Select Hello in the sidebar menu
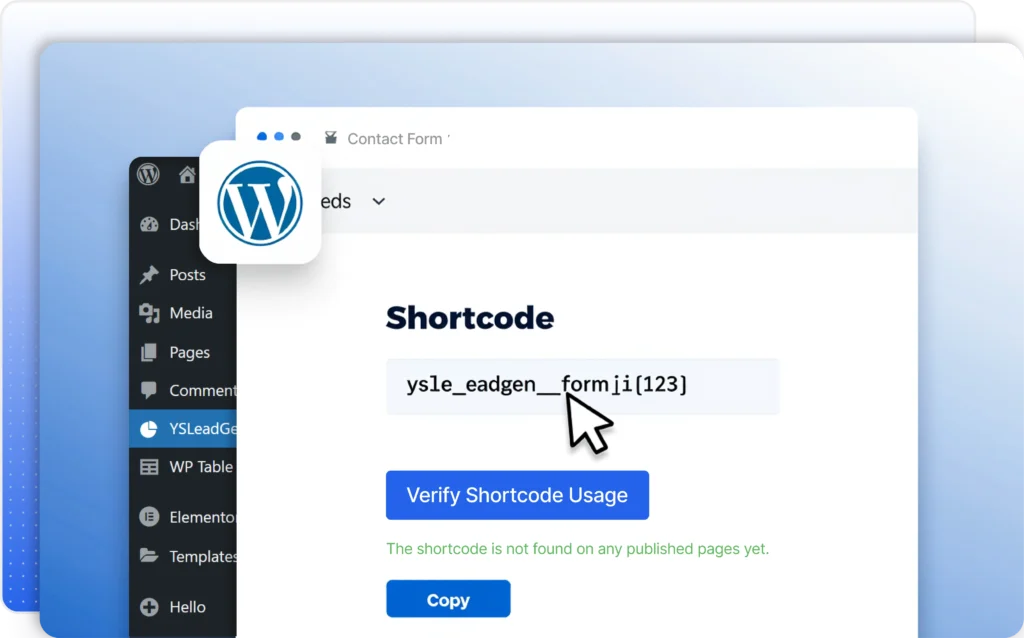Screen dimensions: 1024x638 point(187,607)
